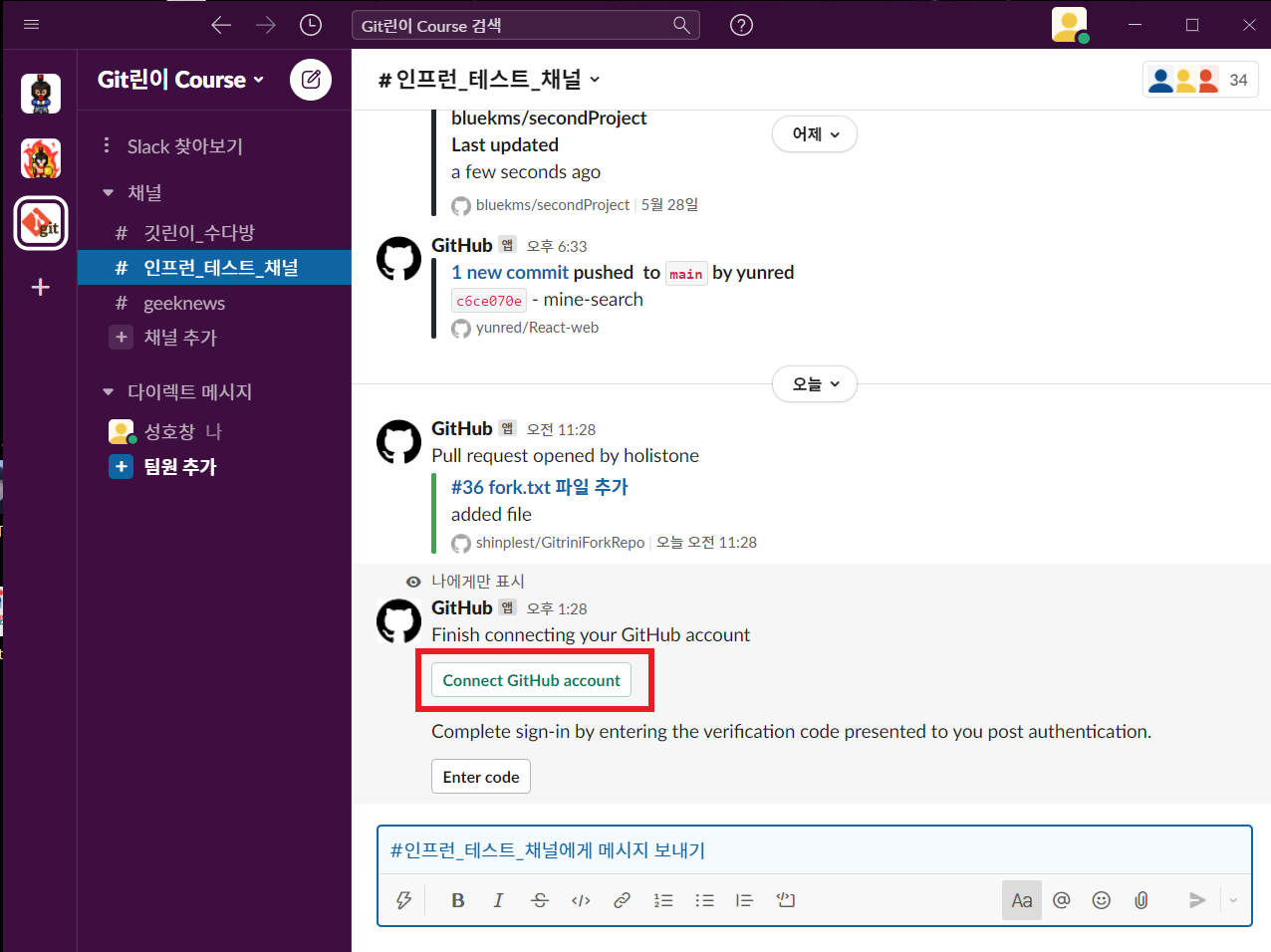The image size is (1271, 952).
Task: Click the 오후 1:28 message timestamp
Action: point(557,608)
